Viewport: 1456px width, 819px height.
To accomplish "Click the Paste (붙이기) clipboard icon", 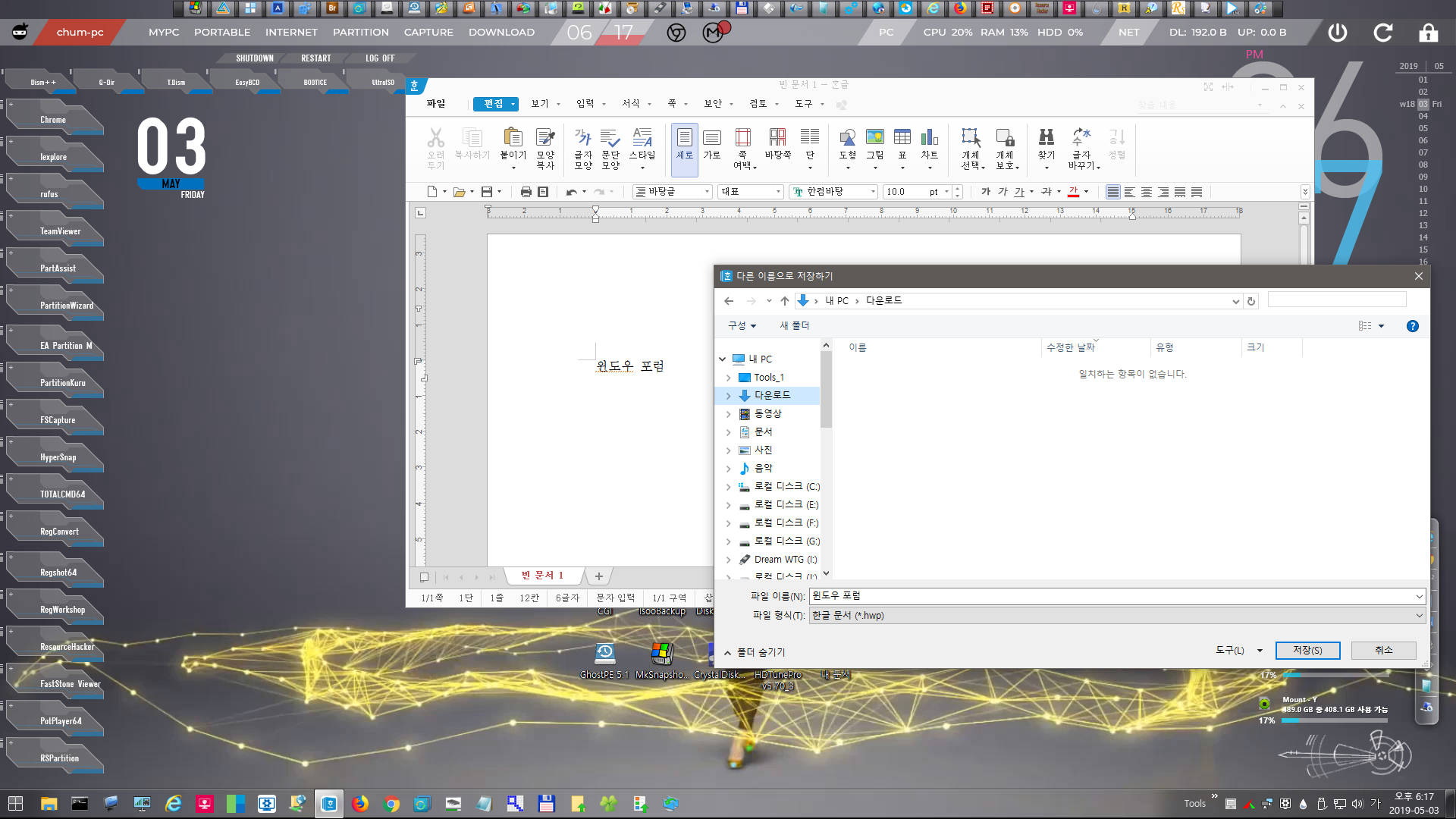I will tap(513, 137).
